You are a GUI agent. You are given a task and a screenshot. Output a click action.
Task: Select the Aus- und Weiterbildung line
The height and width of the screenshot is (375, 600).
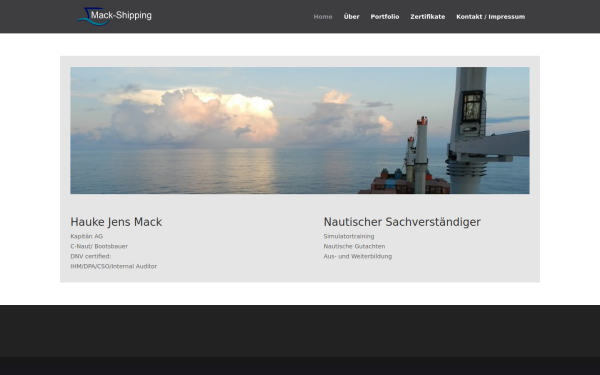pyautogui.click(x=358, y=256)
